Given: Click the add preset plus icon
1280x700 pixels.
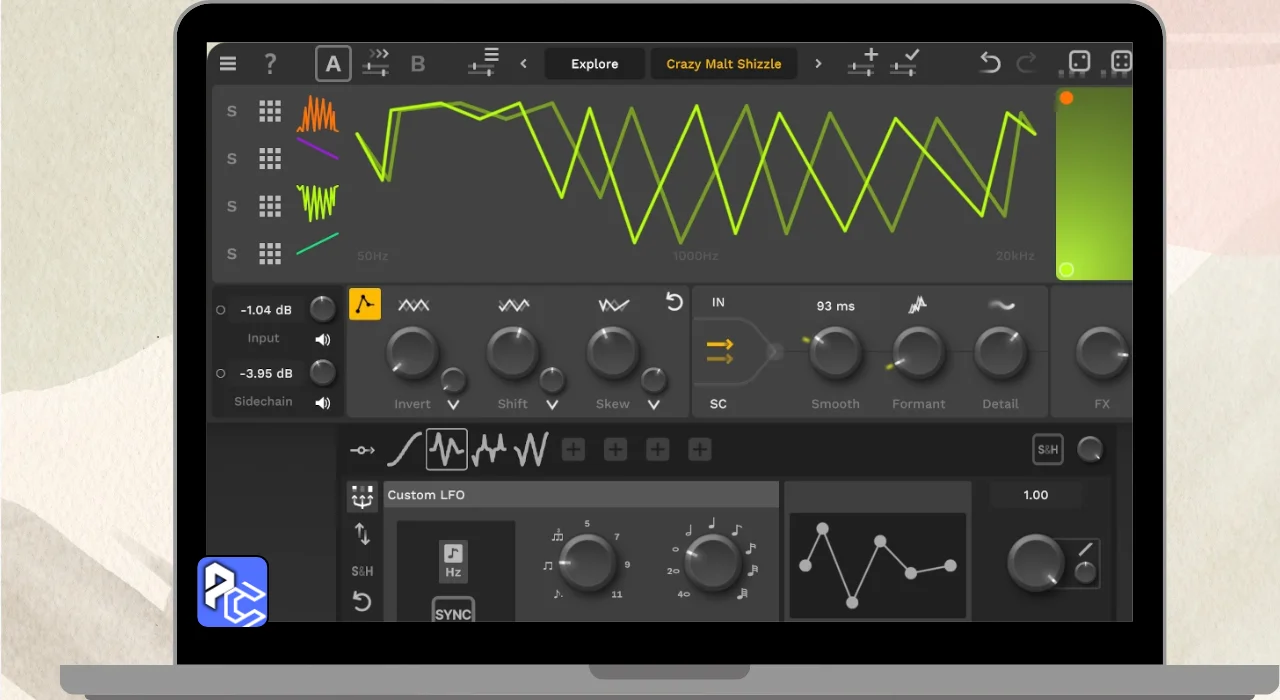Looking at the screenshot, I should coord(862,62).
